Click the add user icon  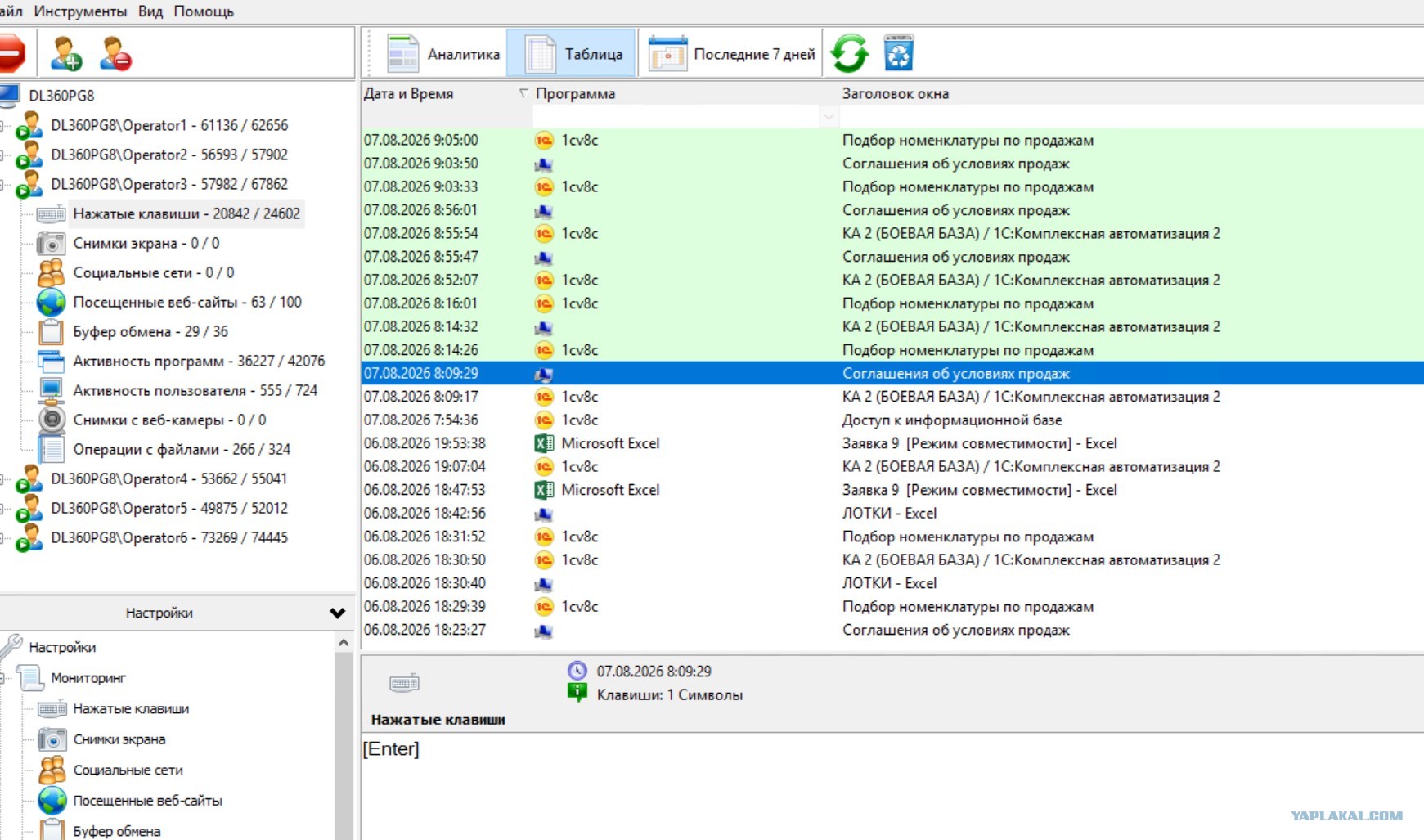point(65,54)
